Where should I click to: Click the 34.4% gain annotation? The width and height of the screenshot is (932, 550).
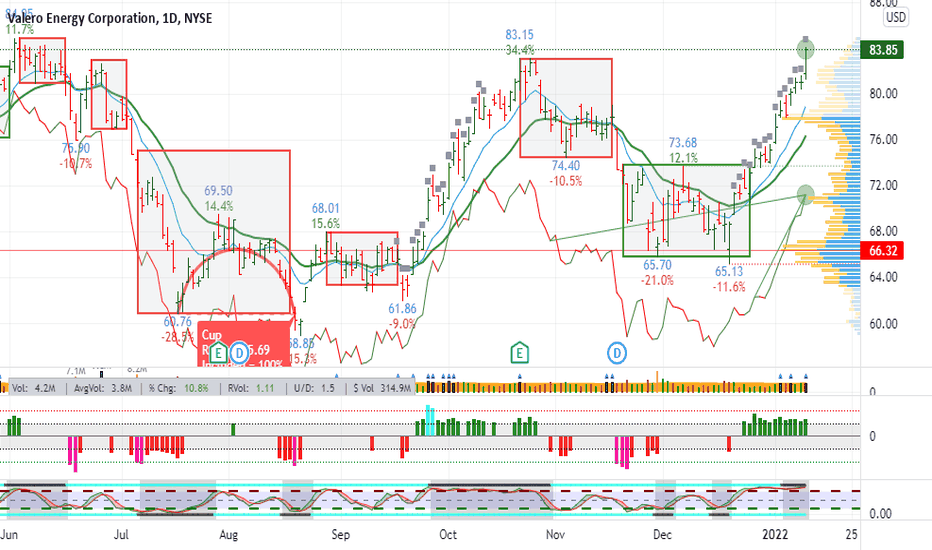tap(519, 50)
